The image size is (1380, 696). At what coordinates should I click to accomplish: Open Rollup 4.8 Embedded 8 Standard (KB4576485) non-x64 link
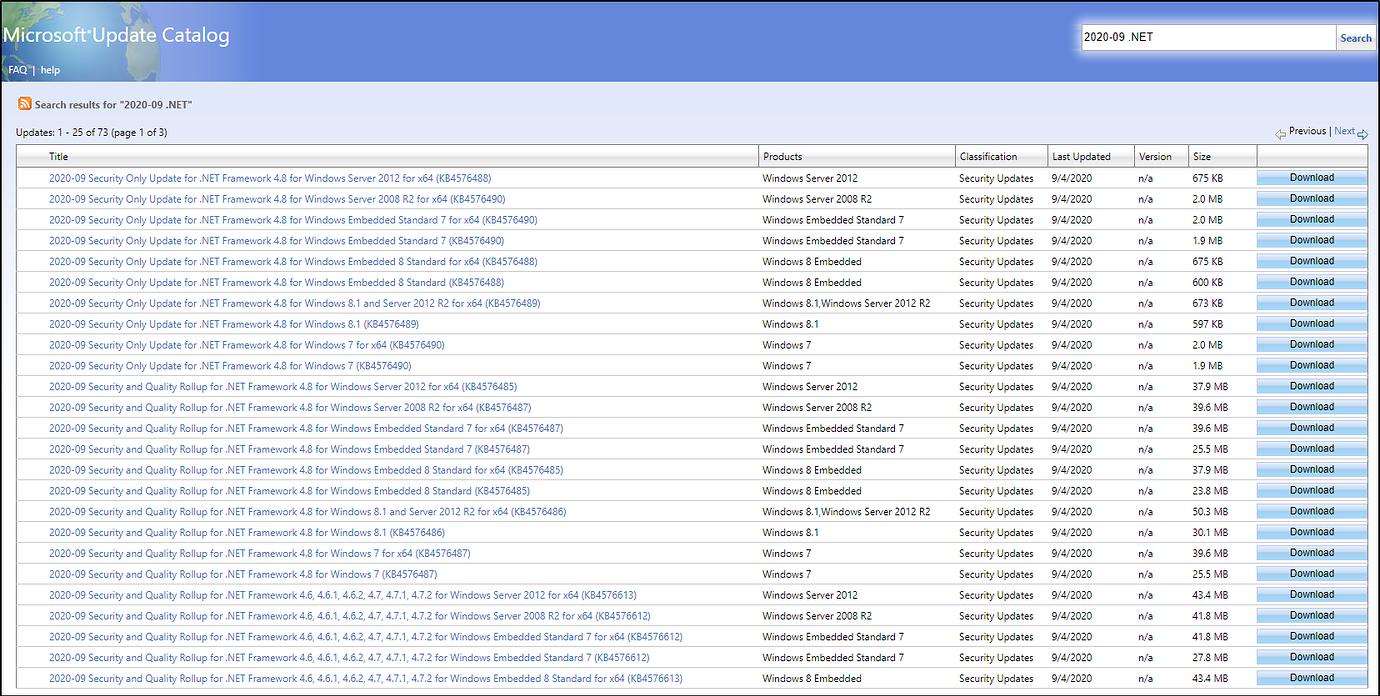pyautogui.click(x=289, y=491)
